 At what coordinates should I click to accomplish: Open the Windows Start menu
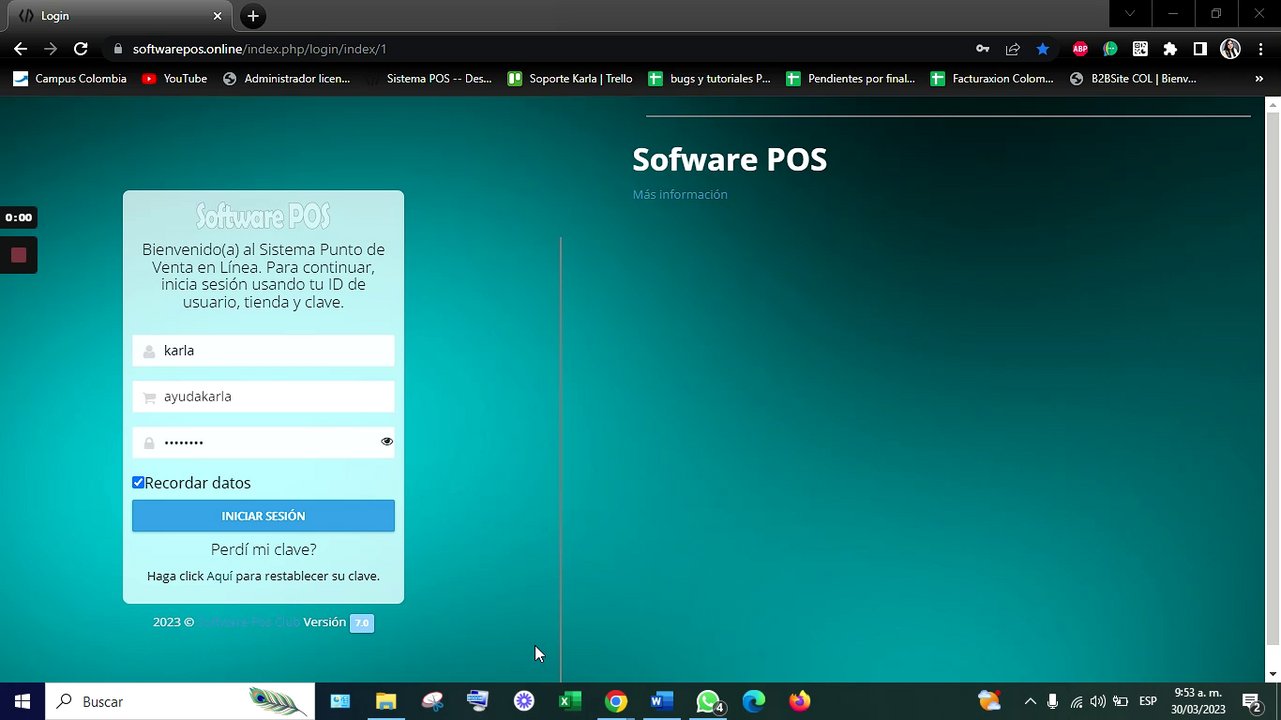[22, 701]
